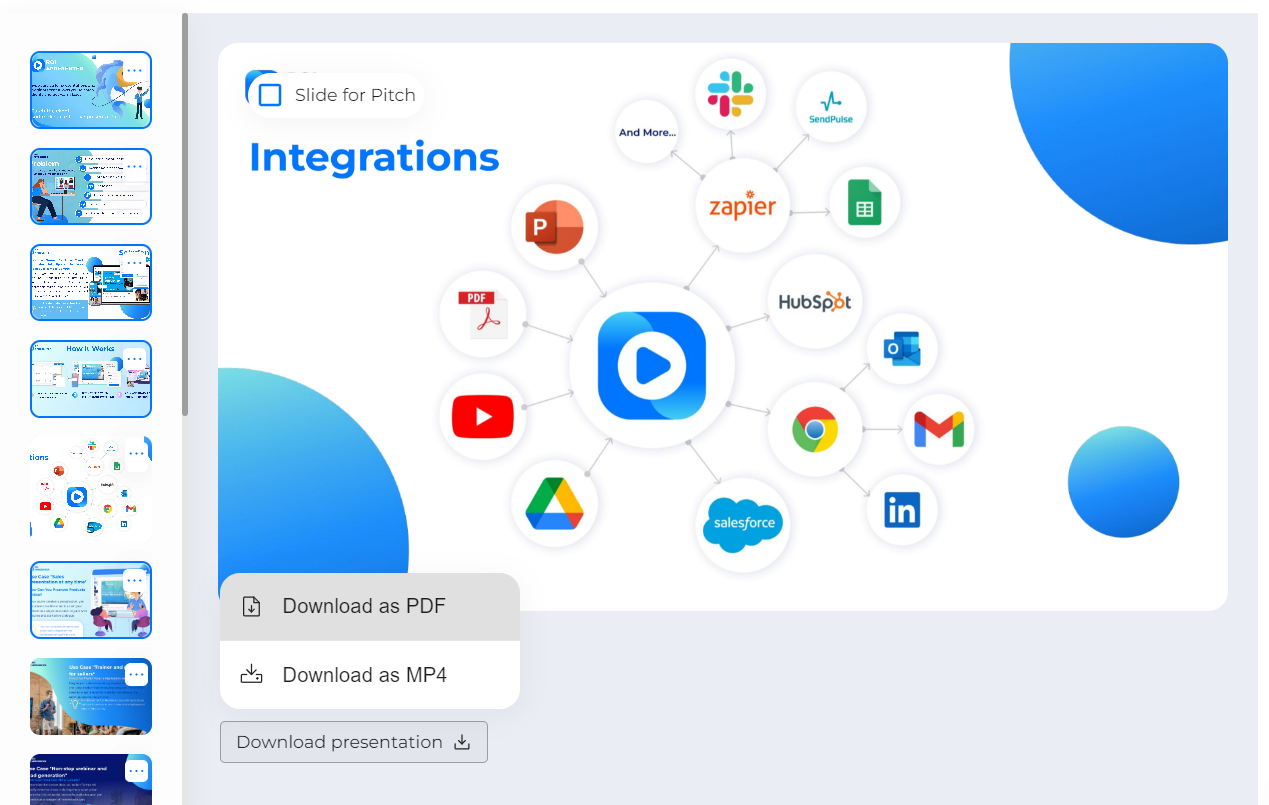Click the SendPulse logo circle
The image size is (1269, 805).
pos(831,107)
